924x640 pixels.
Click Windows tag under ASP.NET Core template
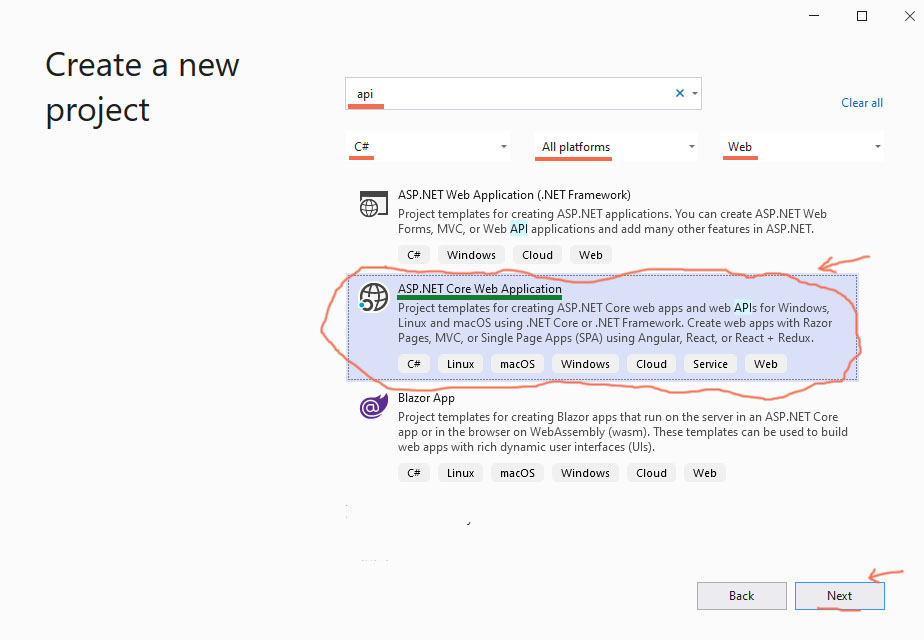(585, 364)
